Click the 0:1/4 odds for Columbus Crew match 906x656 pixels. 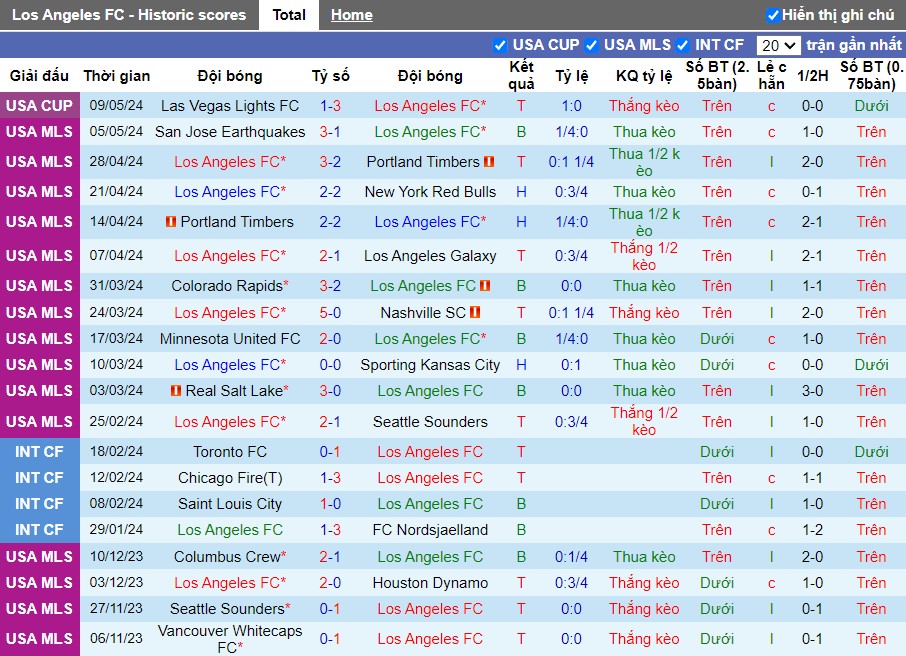pos(571,557)
